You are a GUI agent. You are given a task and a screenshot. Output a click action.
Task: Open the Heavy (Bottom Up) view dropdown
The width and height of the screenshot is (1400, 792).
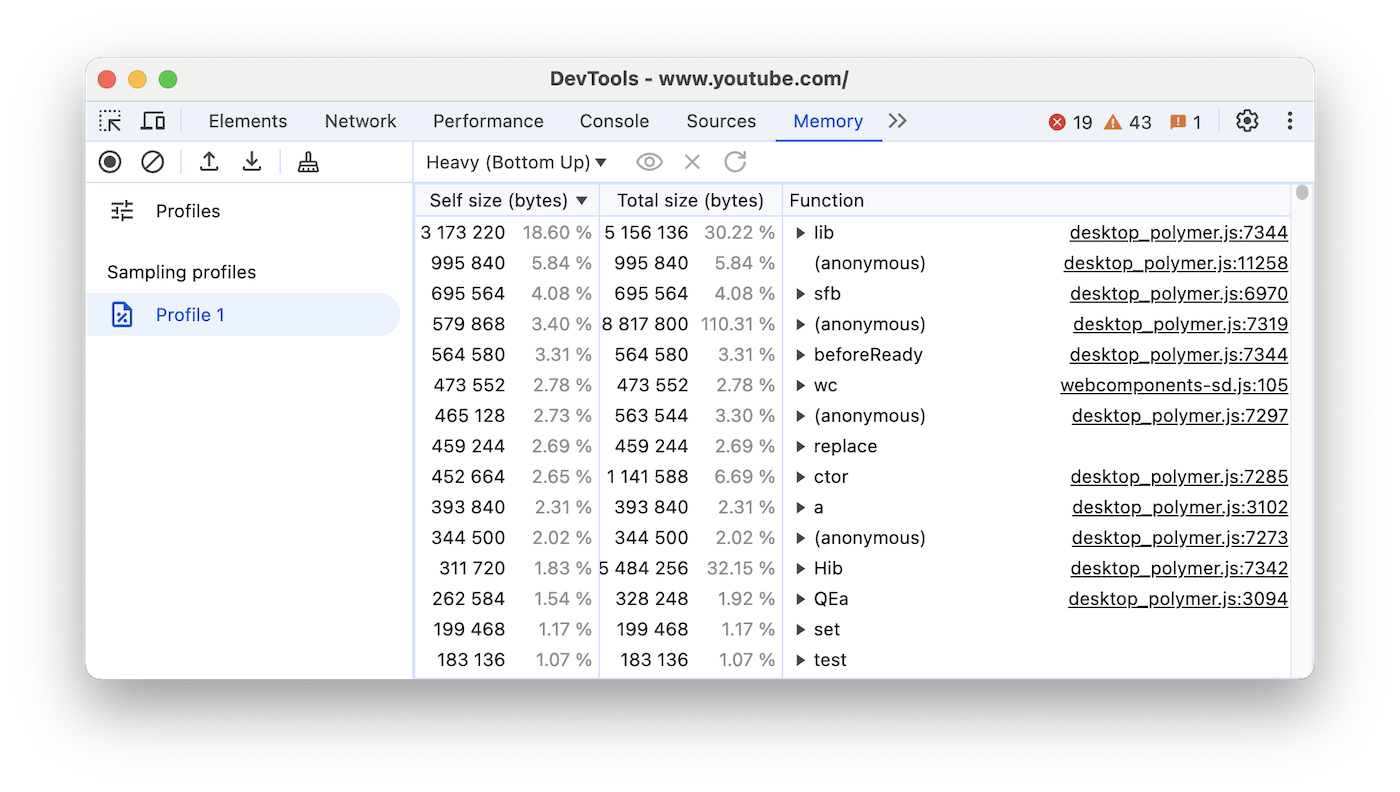click(516, 162)
